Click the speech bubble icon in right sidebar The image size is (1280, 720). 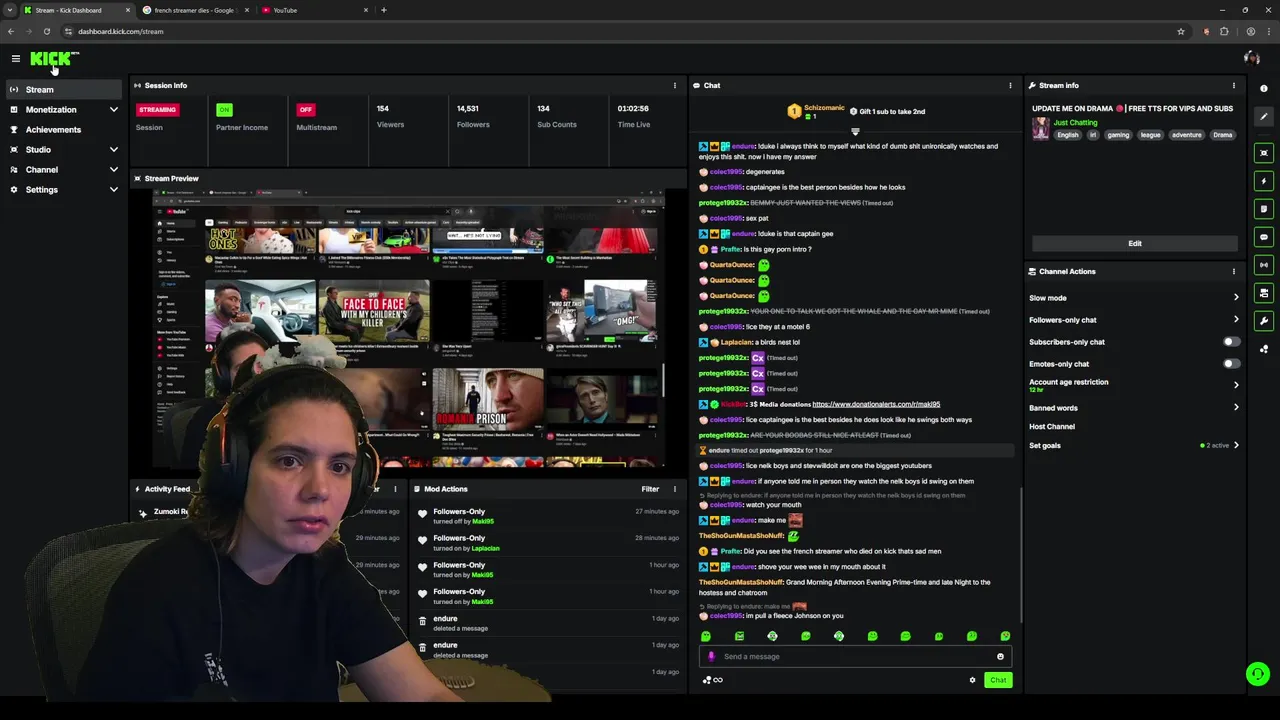pos(1264,237)
